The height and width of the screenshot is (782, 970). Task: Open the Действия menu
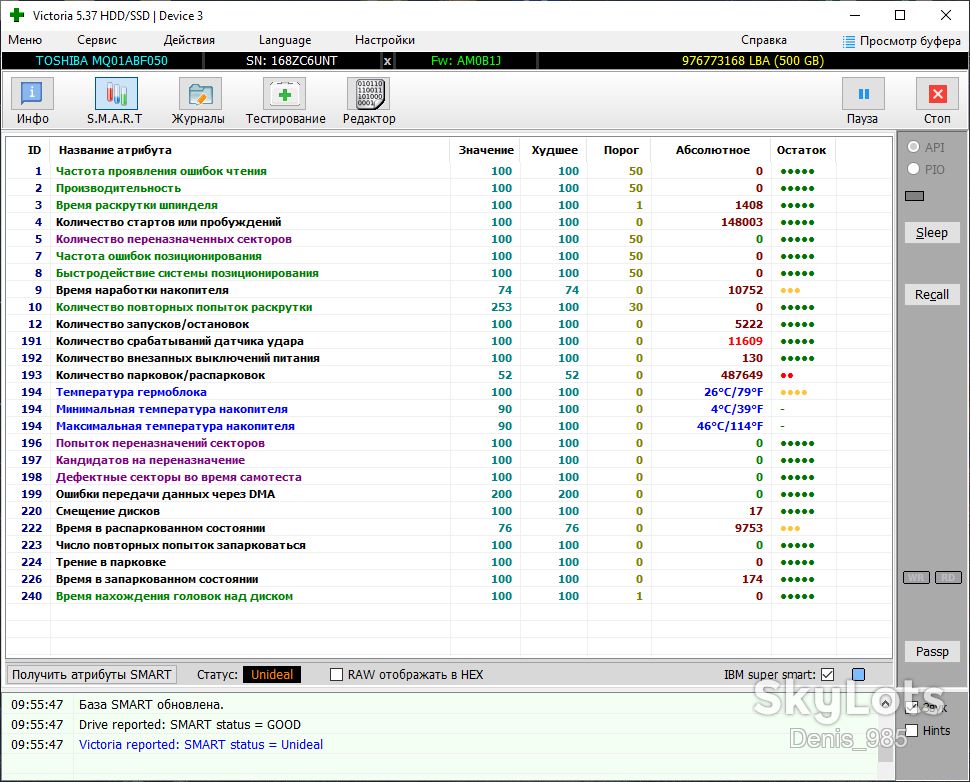pos(189,40)
